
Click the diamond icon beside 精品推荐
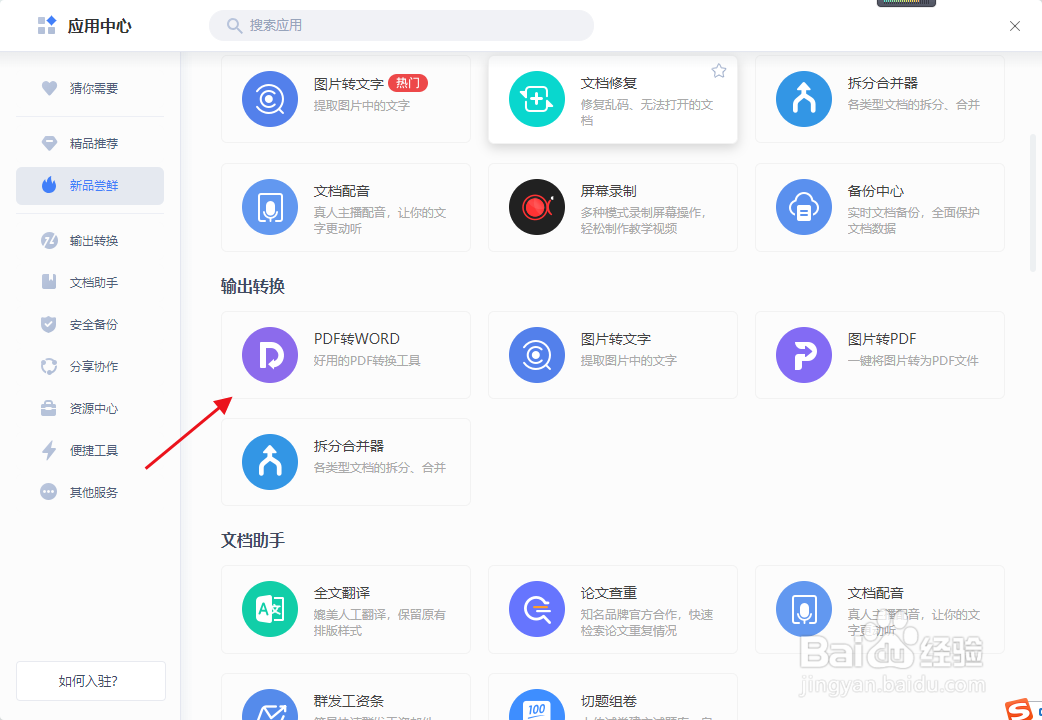(49, 143)
